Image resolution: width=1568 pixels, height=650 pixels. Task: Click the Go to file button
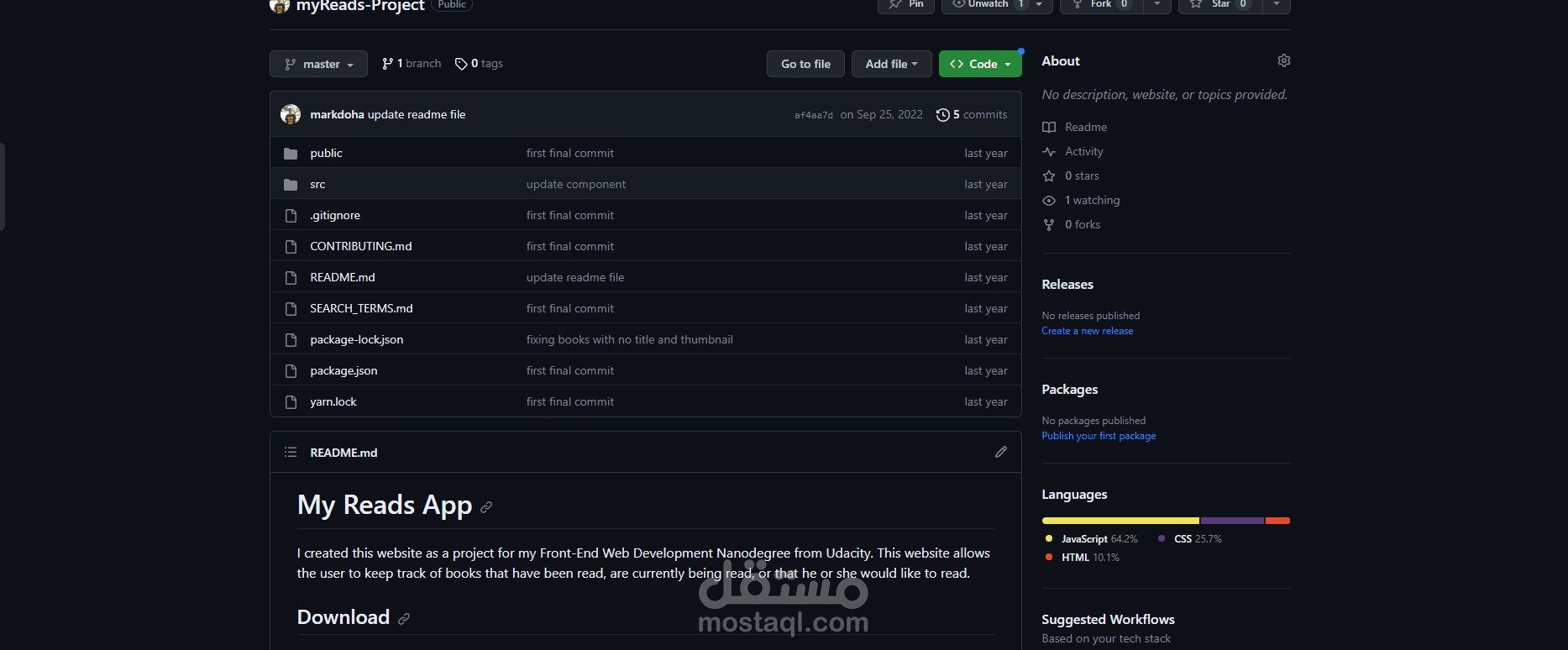pyautogui.click(x=805, y=64)
